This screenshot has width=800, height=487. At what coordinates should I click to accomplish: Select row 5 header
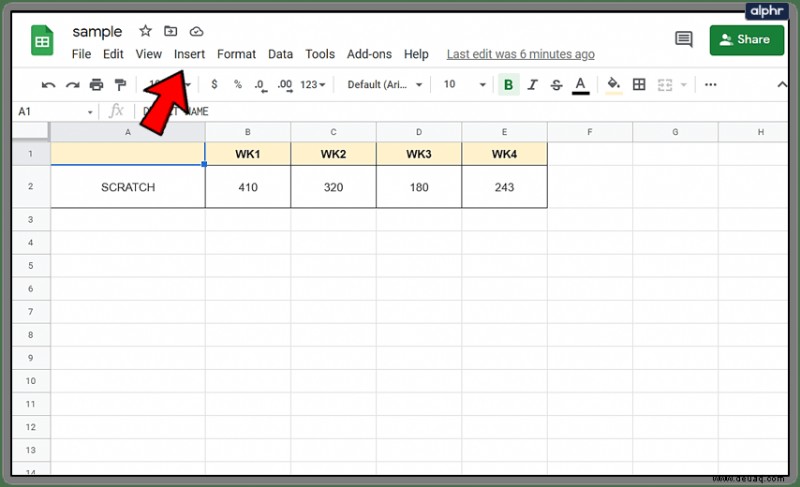click(31, 266)
